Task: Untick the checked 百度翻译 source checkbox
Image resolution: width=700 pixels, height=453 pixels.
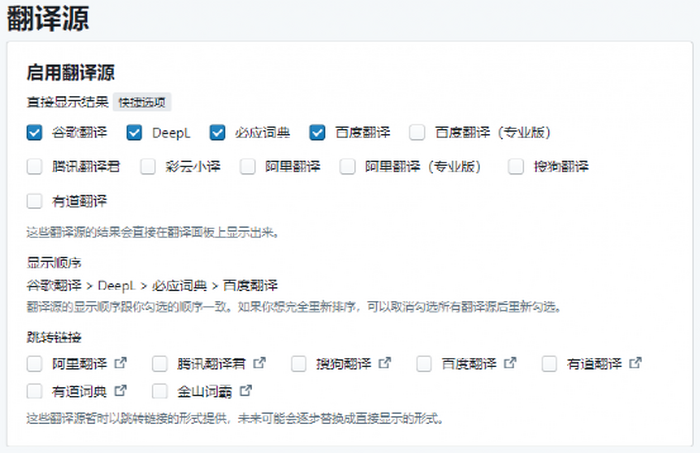Action: (318, 132)
